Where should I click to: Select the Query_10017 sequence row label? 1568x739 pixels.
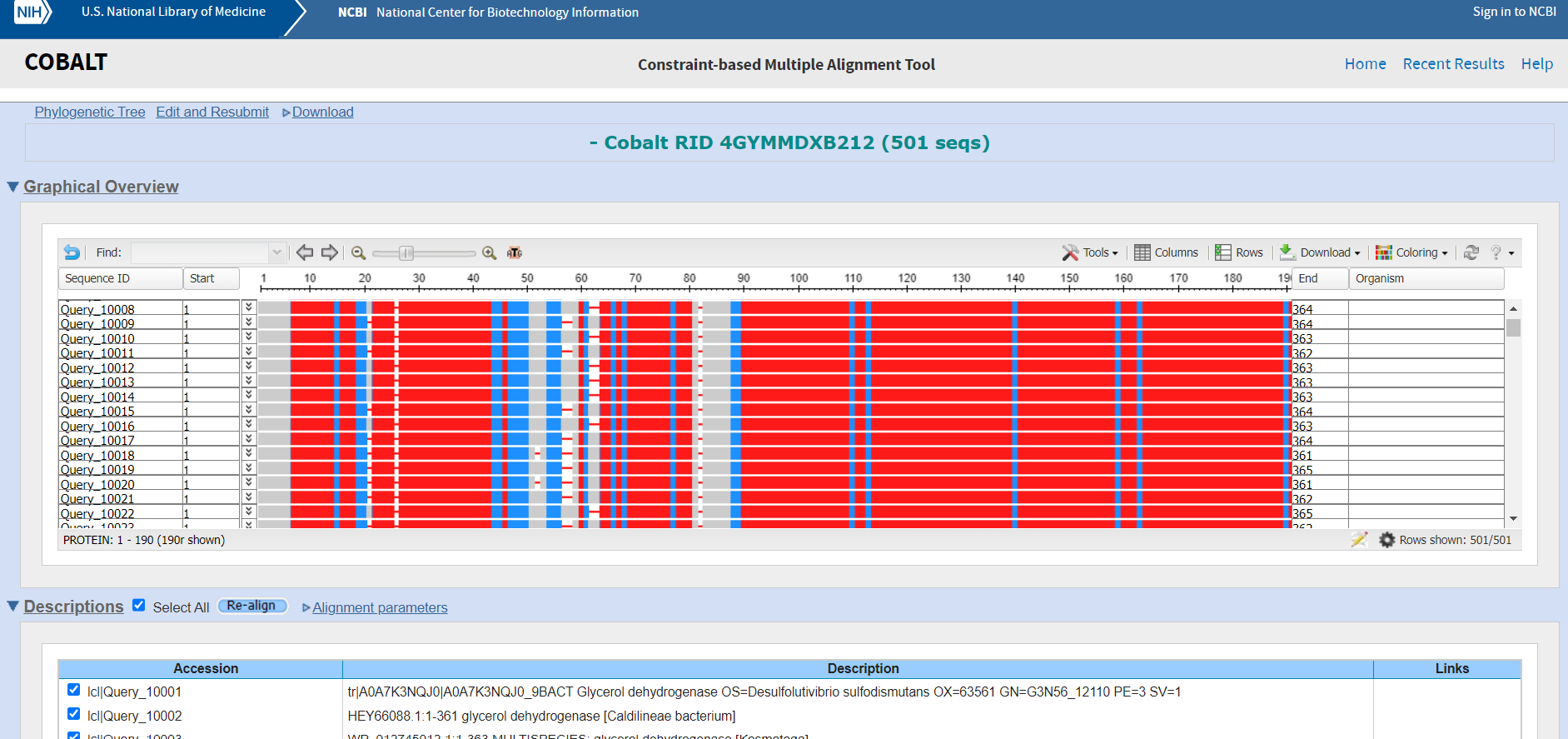[x=97, y=440]
